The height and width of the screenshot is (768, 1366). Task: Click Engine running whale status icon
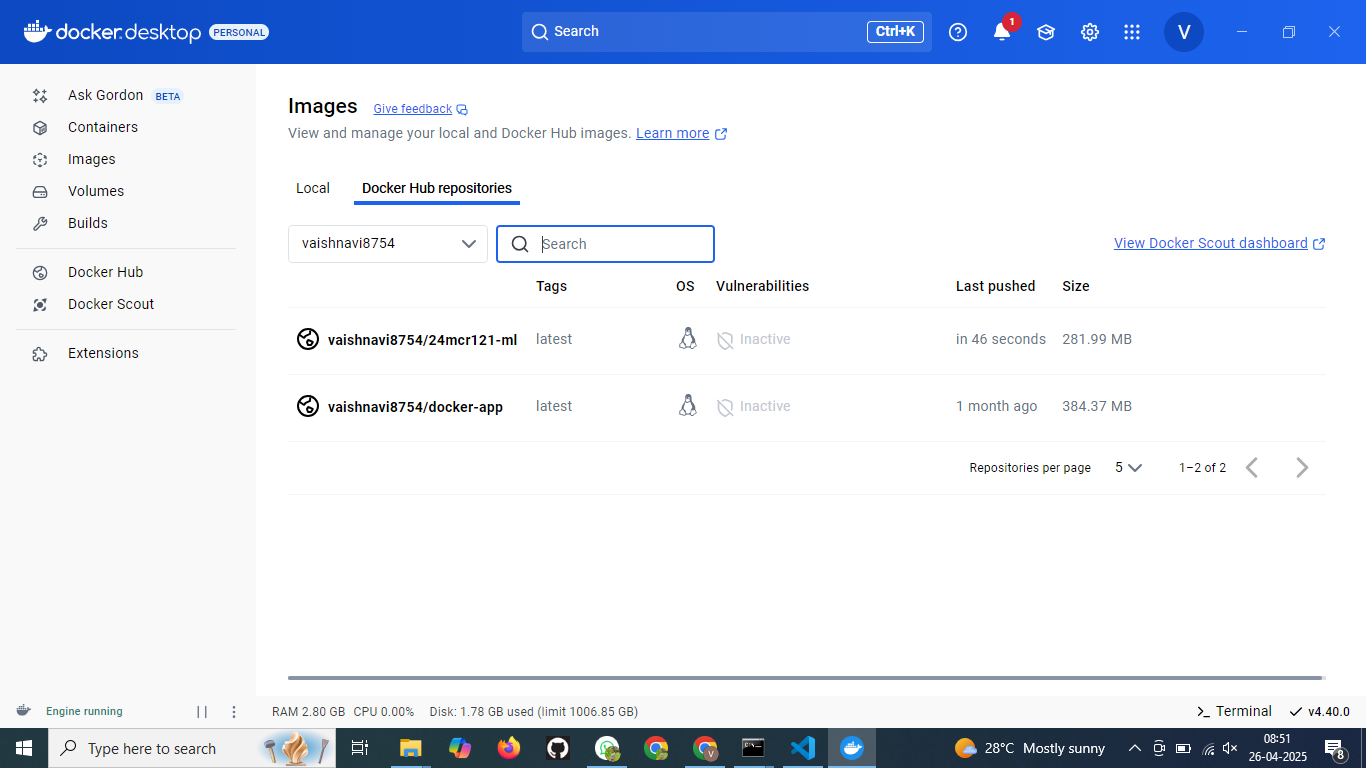coord(23,711)
